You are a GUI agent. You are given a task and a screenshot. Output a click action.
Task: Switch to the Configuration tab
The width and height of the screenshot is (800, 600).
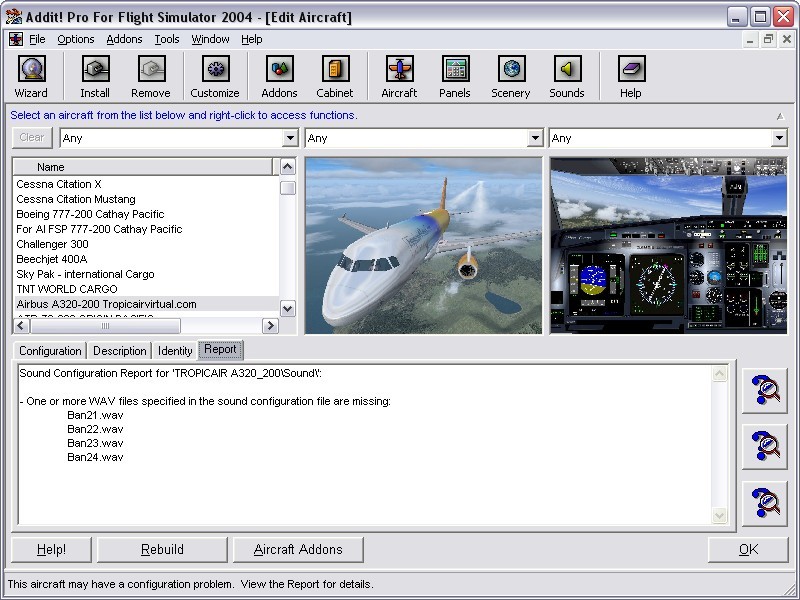pos(50,351)
